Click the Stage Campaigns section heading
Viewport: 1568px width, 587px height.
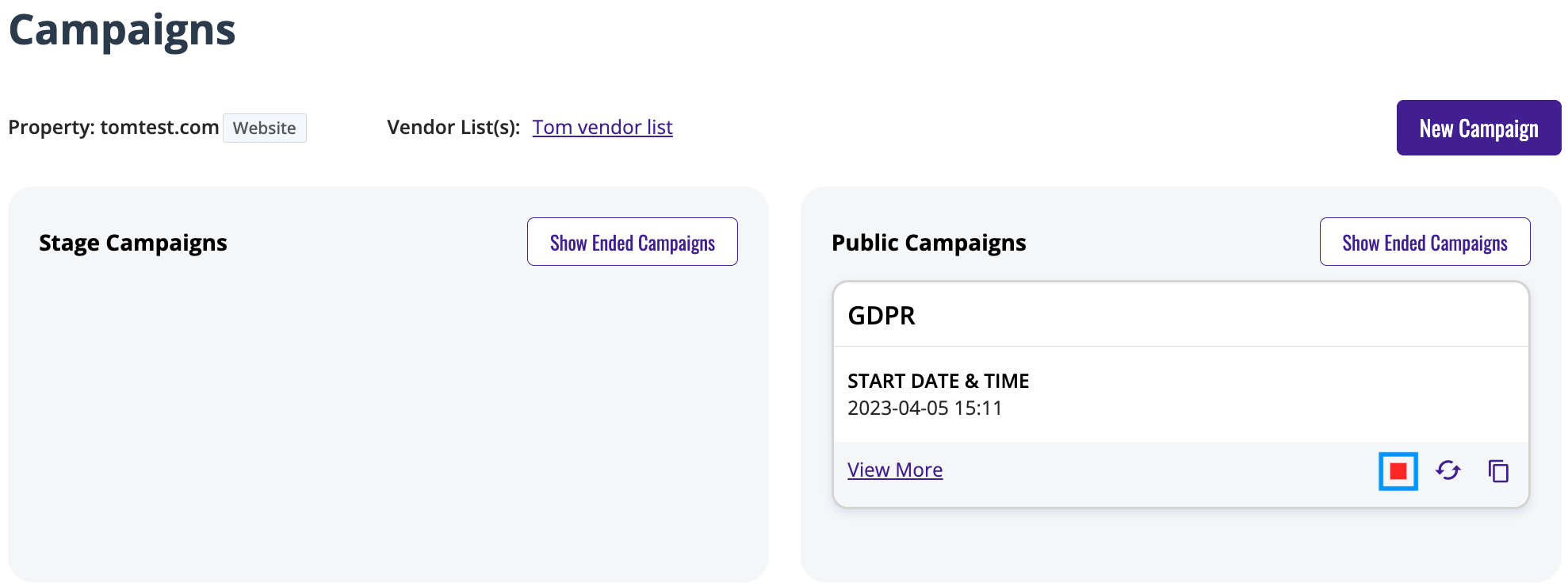coord(133,243)
